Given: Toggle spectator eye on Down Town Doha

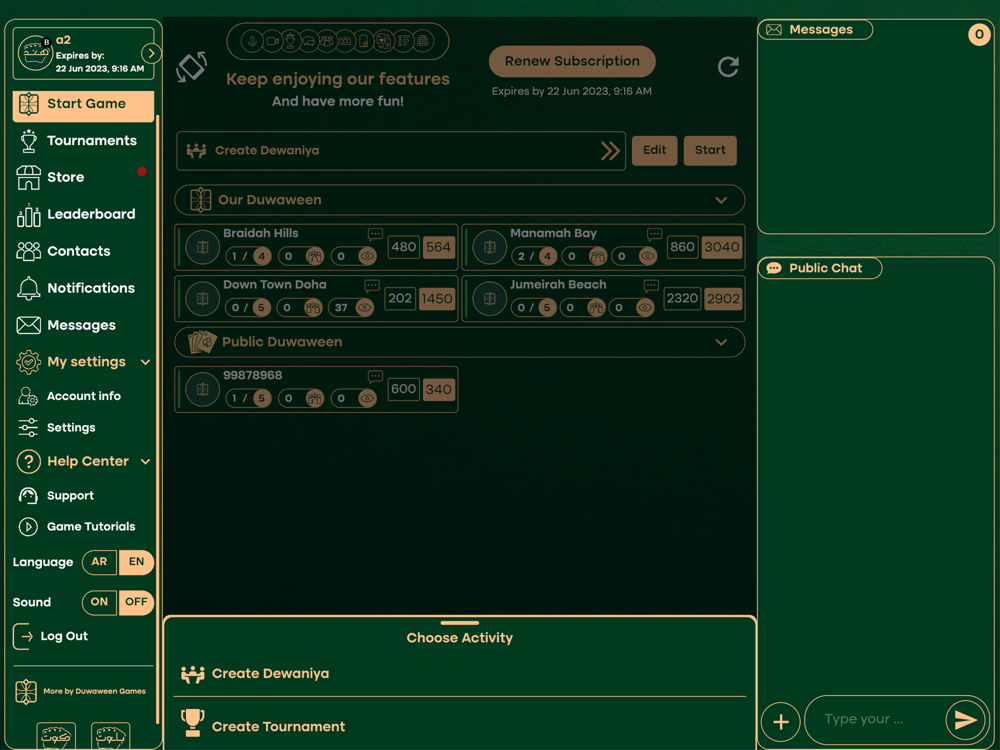Looking at the screenshot, I should (x=365, y=308).
